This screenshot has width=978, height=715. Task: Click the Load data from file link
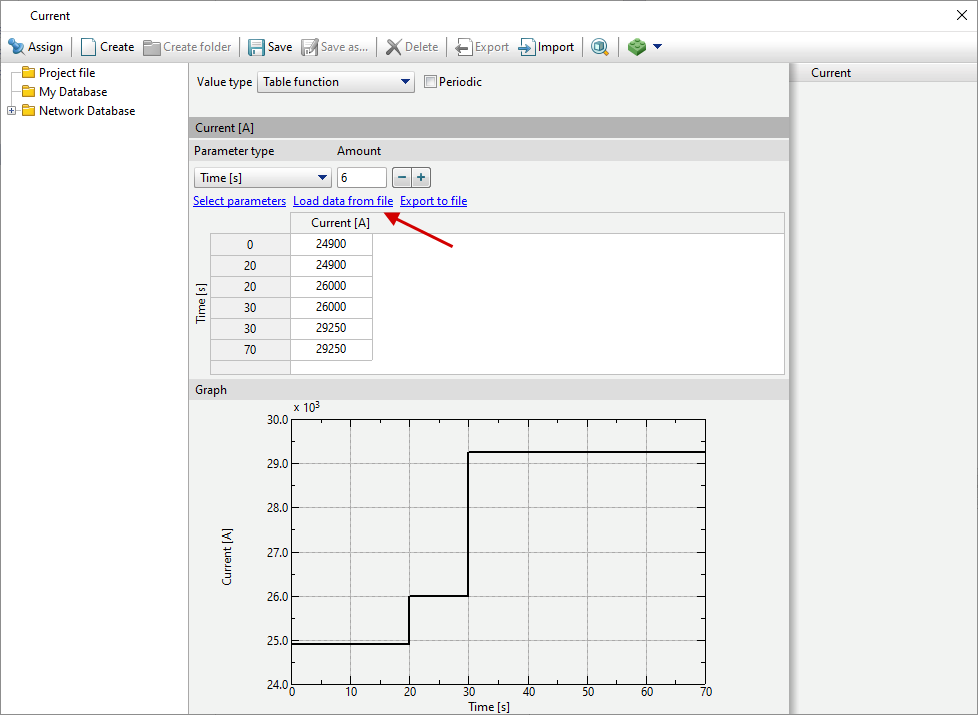pos(342,201)
